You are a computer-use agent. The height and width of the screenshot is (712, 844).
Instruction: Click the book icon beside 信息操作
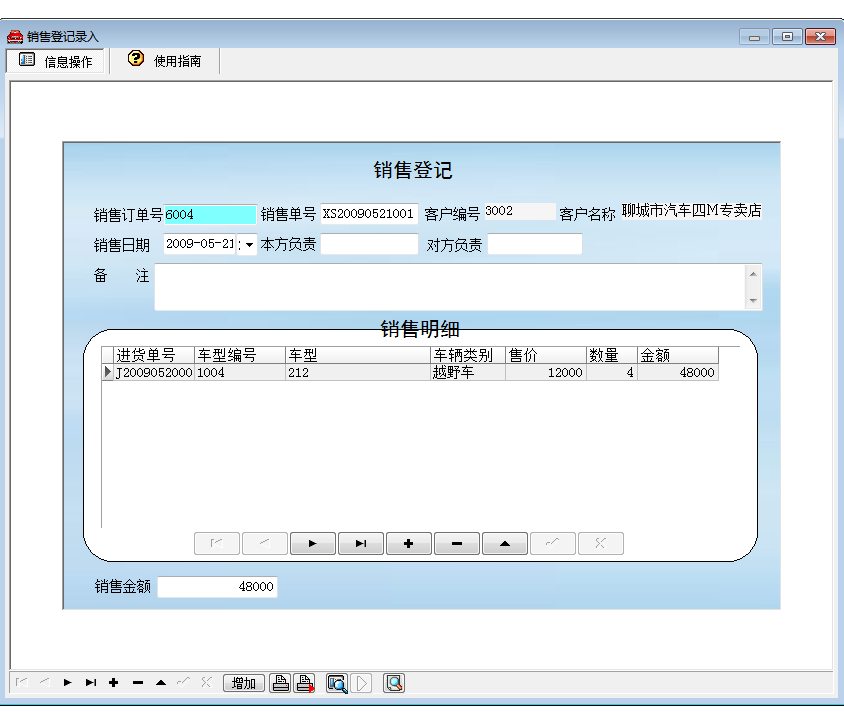[x=26, y=59]
